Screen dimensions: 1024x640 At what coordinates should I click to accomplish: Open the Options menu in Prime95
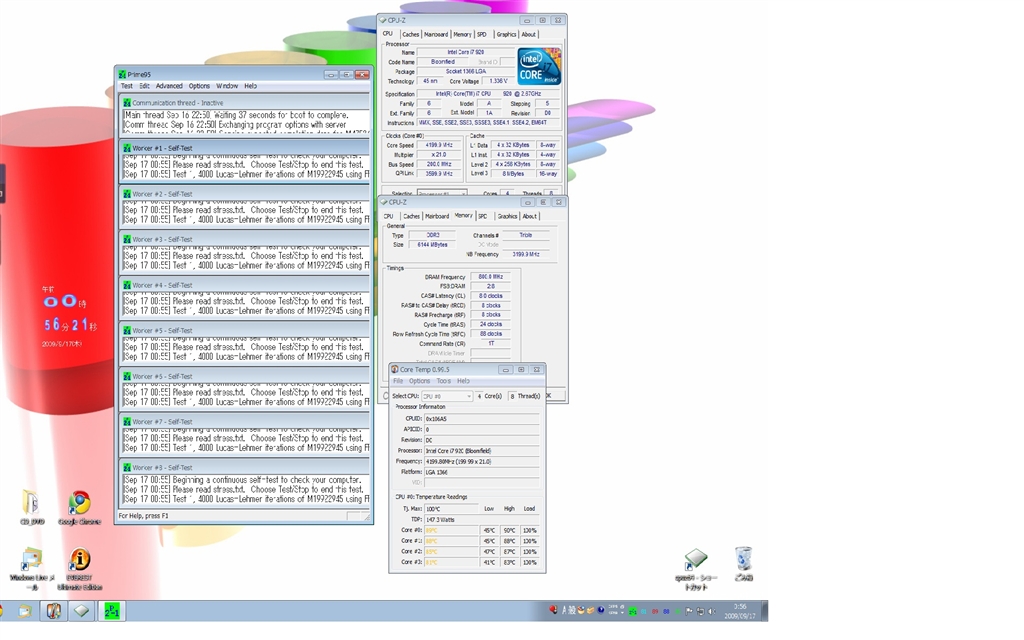coord(199,86)
